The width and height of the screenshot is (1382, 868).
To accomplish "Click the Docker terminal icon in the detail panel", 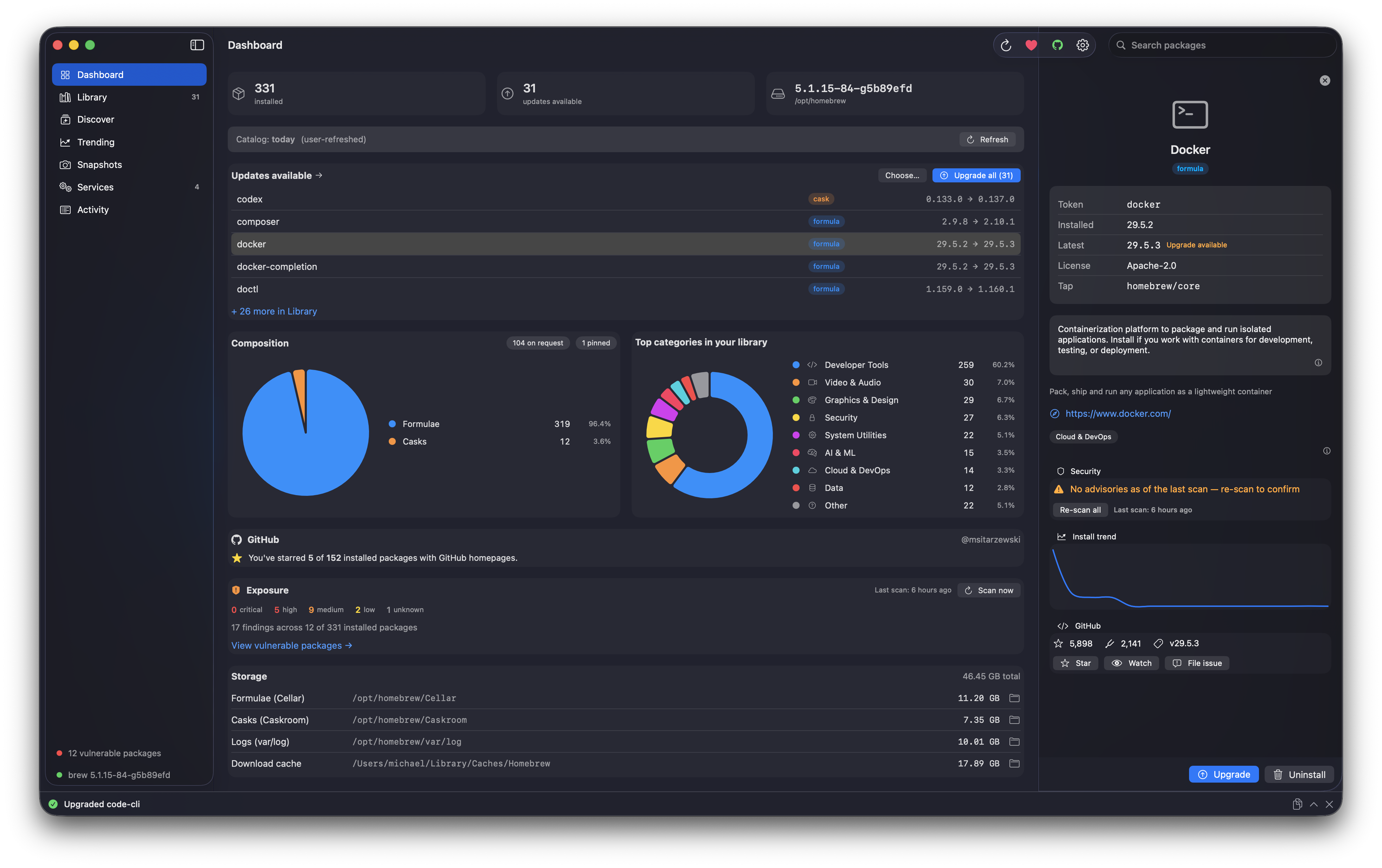I will [1190, 114].
